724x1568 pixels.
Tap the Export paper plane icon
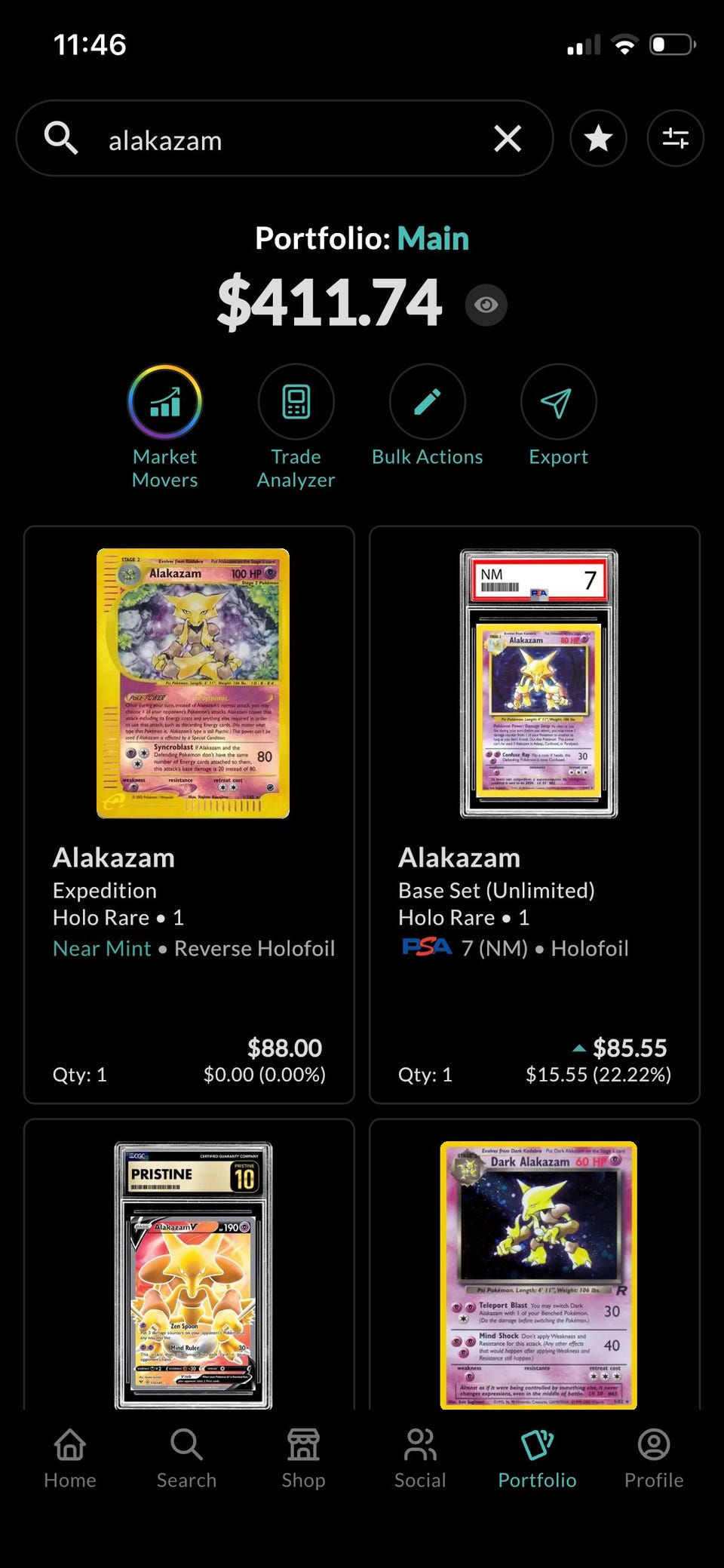click(558, 402)
